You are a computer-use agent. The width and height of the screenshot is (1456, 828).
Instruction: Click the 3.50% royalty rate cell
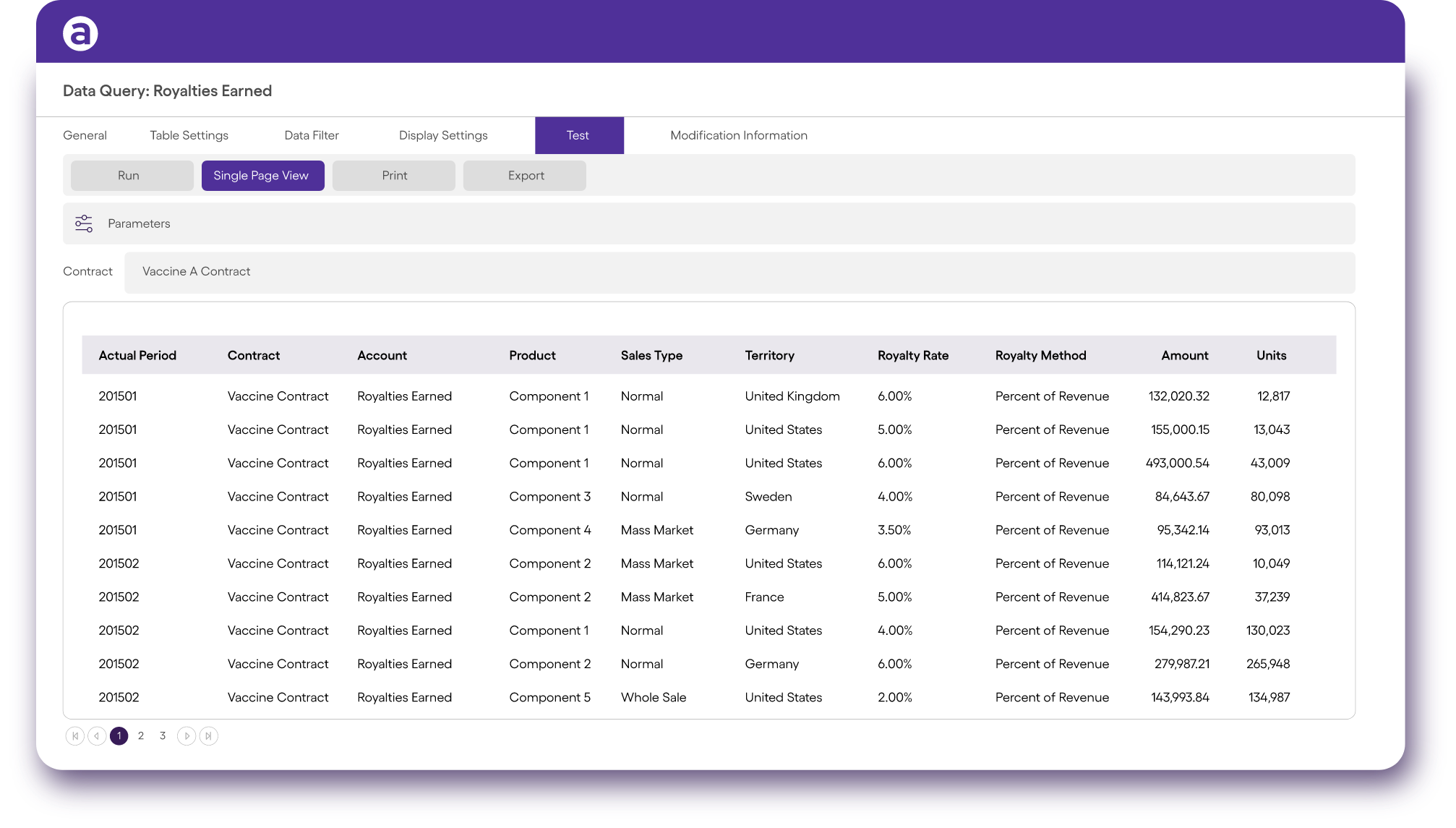coord(894,530)
